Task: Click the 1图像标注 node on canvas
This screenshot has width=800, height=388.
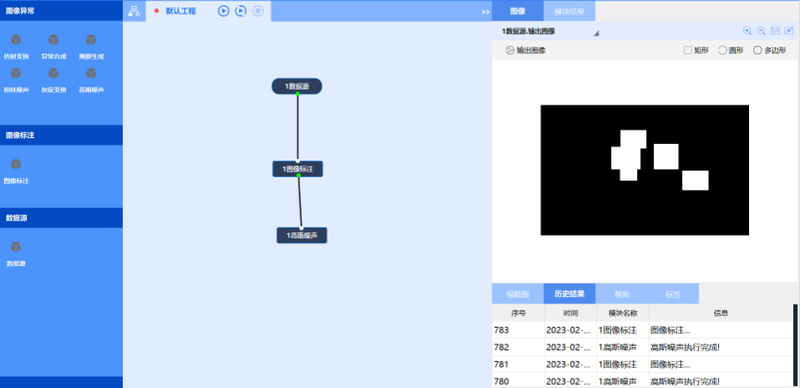Action: 297,169
